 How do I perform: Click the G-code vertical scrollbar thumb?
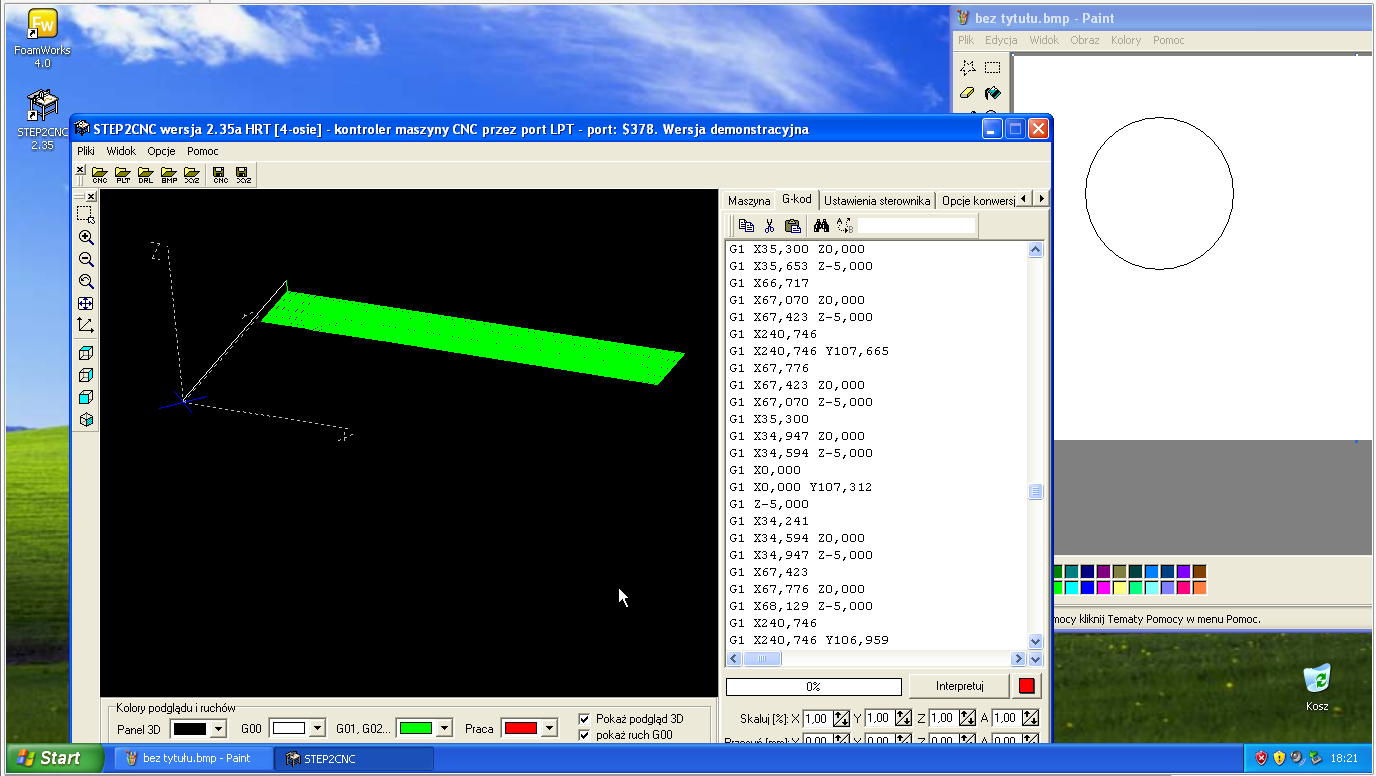click(1035, 492)
